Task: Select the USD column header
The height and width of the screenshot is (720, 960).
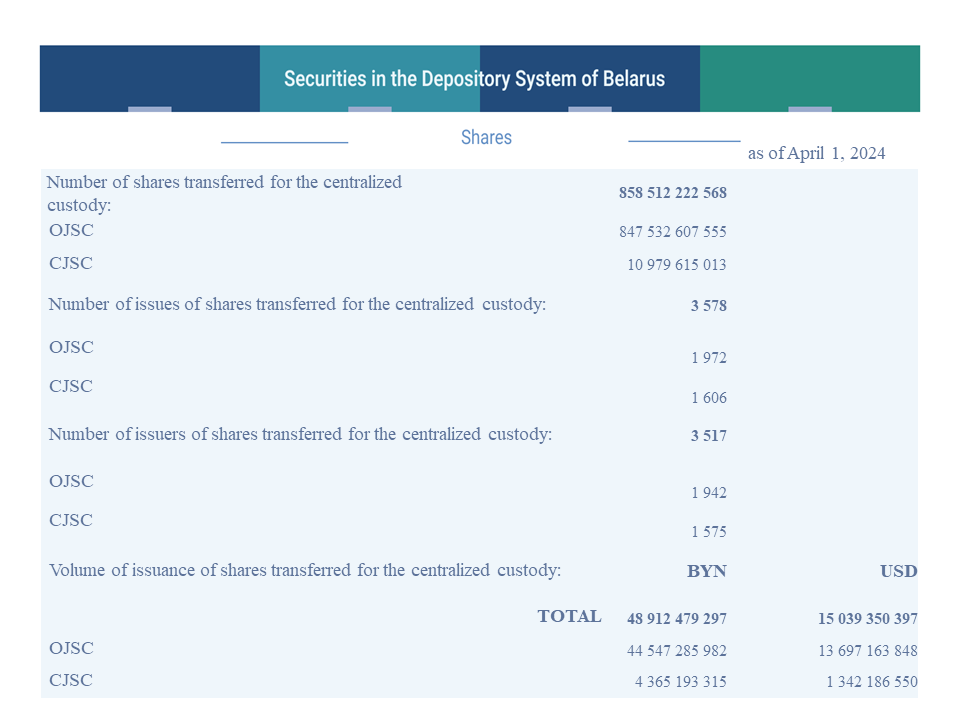Action: [898, 571]
